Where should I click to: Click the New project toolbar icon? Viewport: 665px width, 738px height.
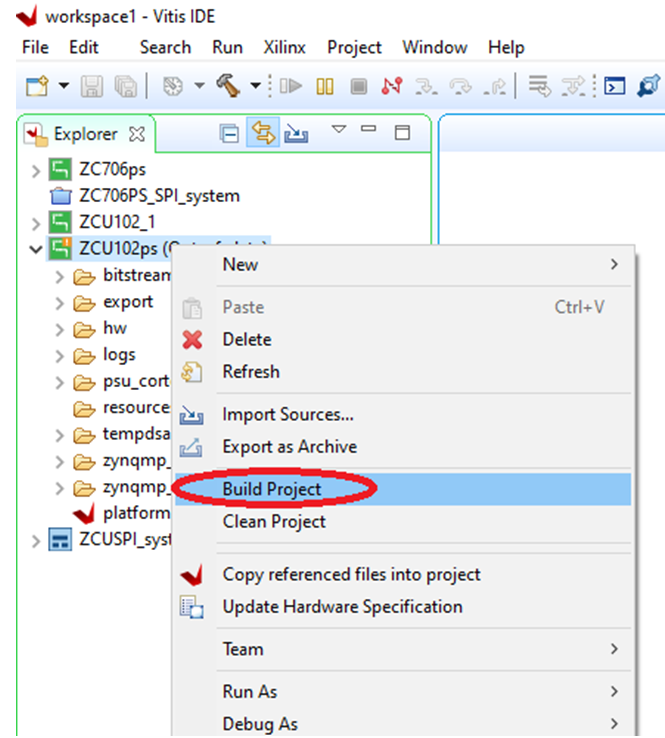point(36,86)
